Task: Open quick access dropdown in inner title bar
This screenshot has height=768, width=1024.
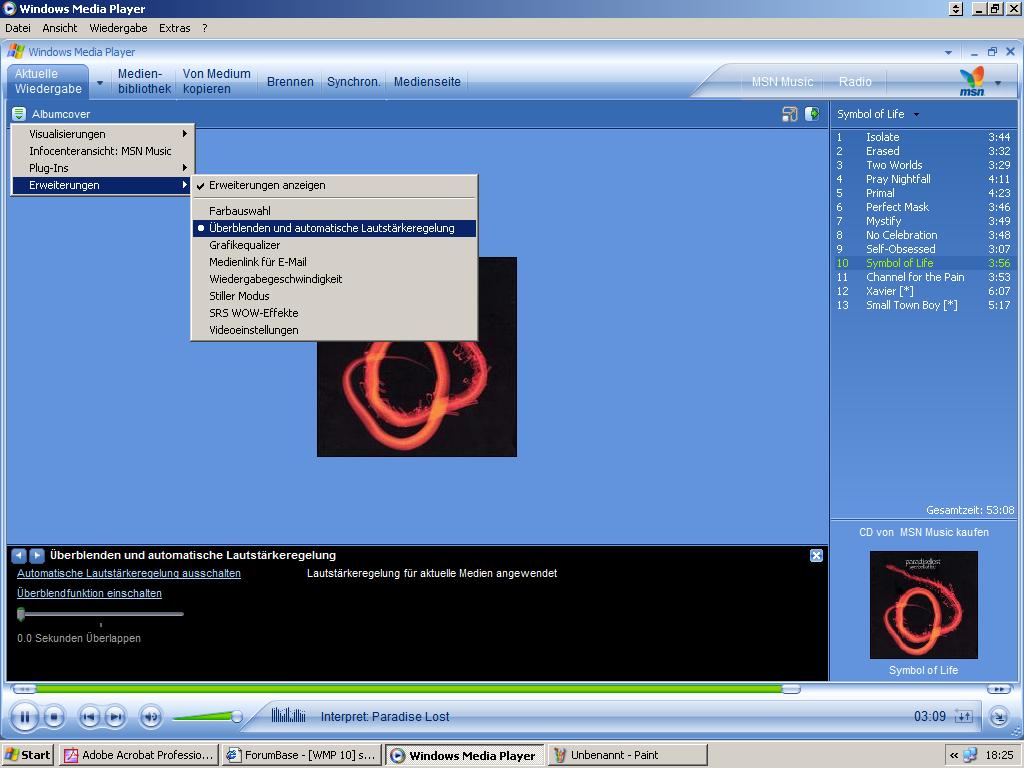Action: pos(948,52)
